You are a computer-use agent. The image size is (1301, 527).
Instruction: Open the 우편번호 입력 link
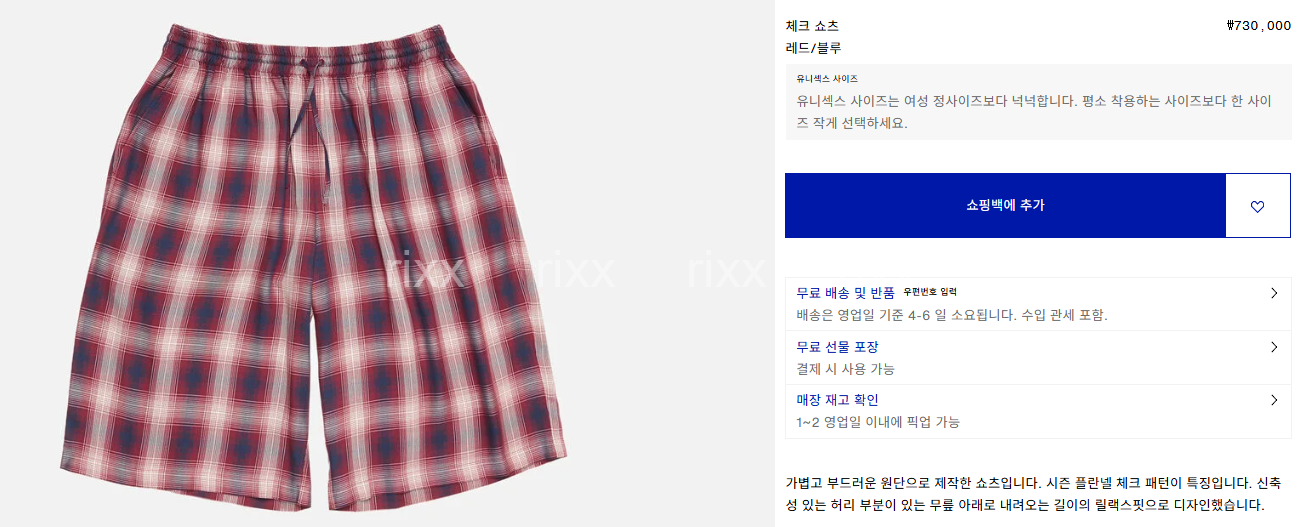[930, 293]
